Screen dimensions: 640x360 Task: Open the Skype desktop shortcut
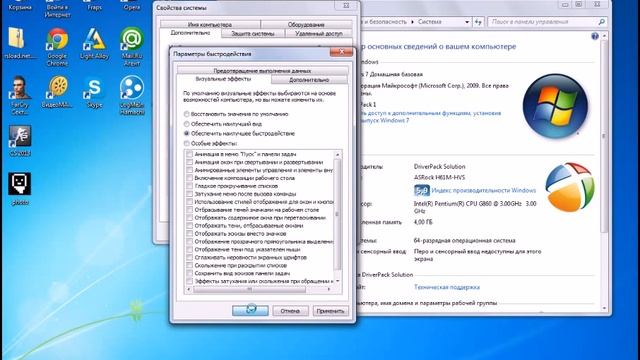coord(94,92)
